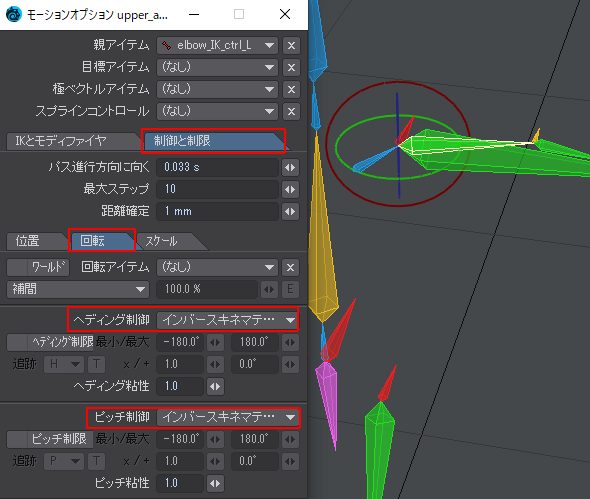Open the 回転アイテム dropdown
The width and height of the screenshot is (590, 499).
217,268
